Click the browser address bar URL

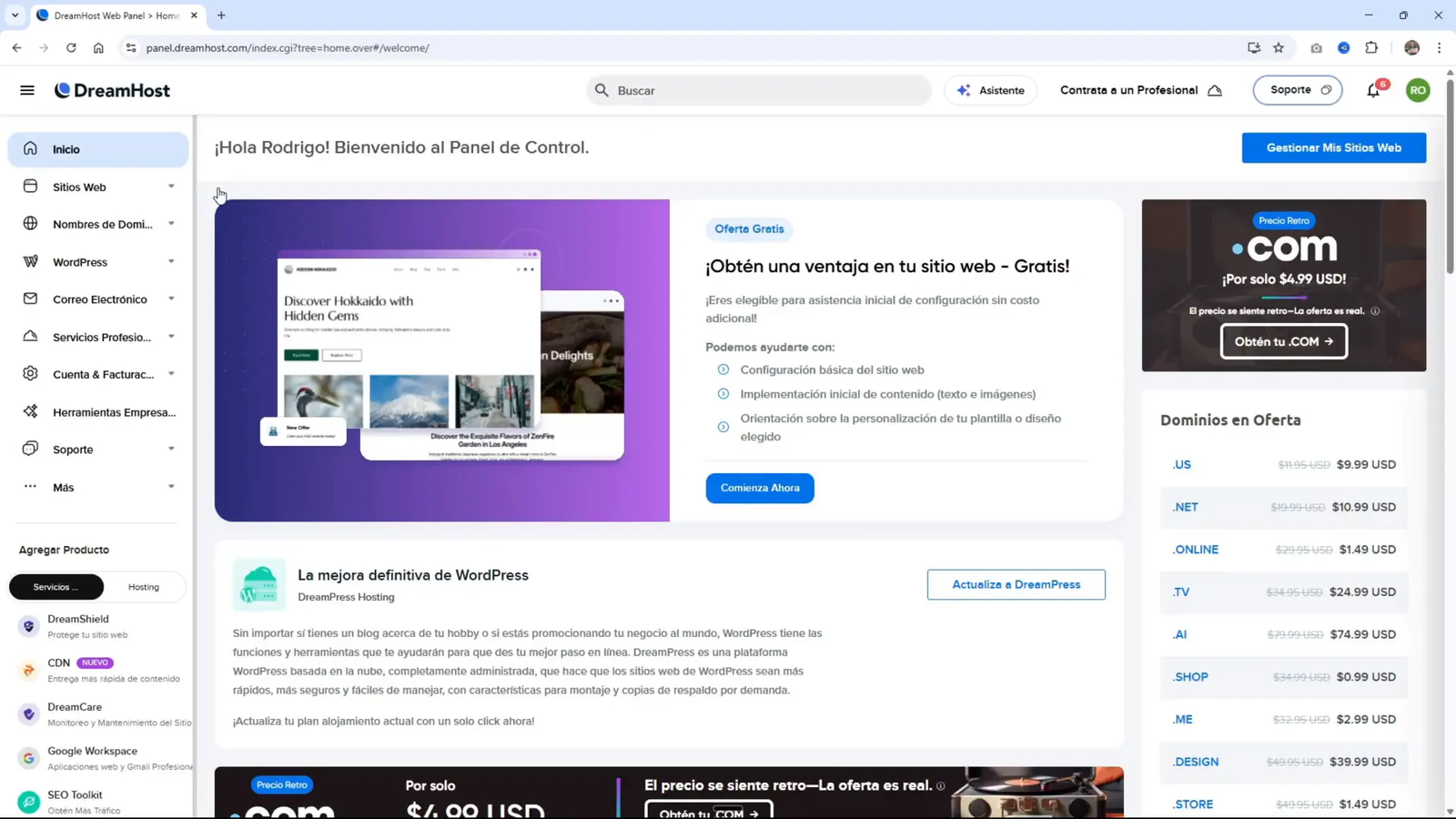(288, 47)
